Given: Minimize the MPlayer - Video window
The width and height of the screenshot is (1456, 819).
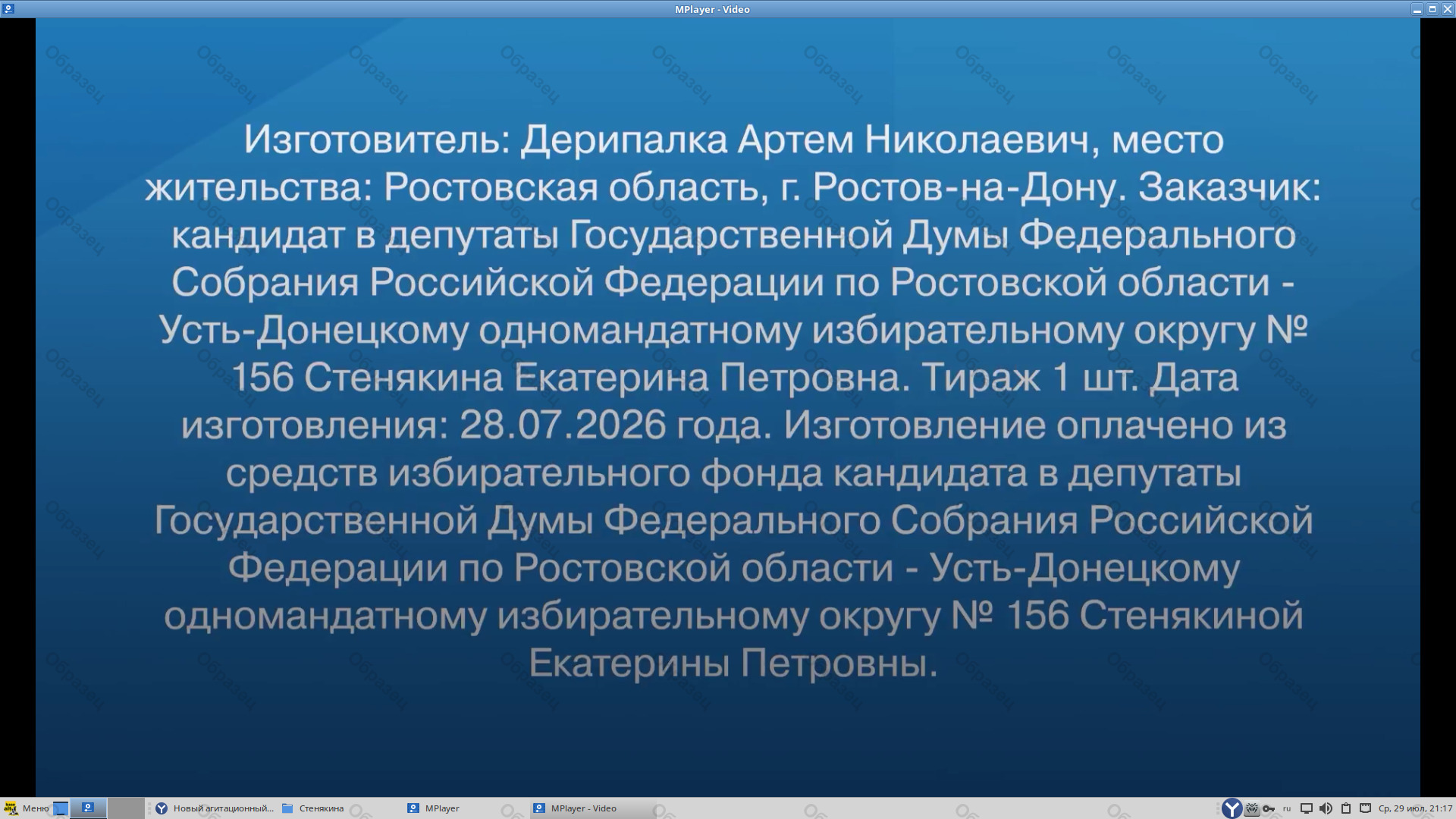Looking at the screenshot, I should [1417, 9].
